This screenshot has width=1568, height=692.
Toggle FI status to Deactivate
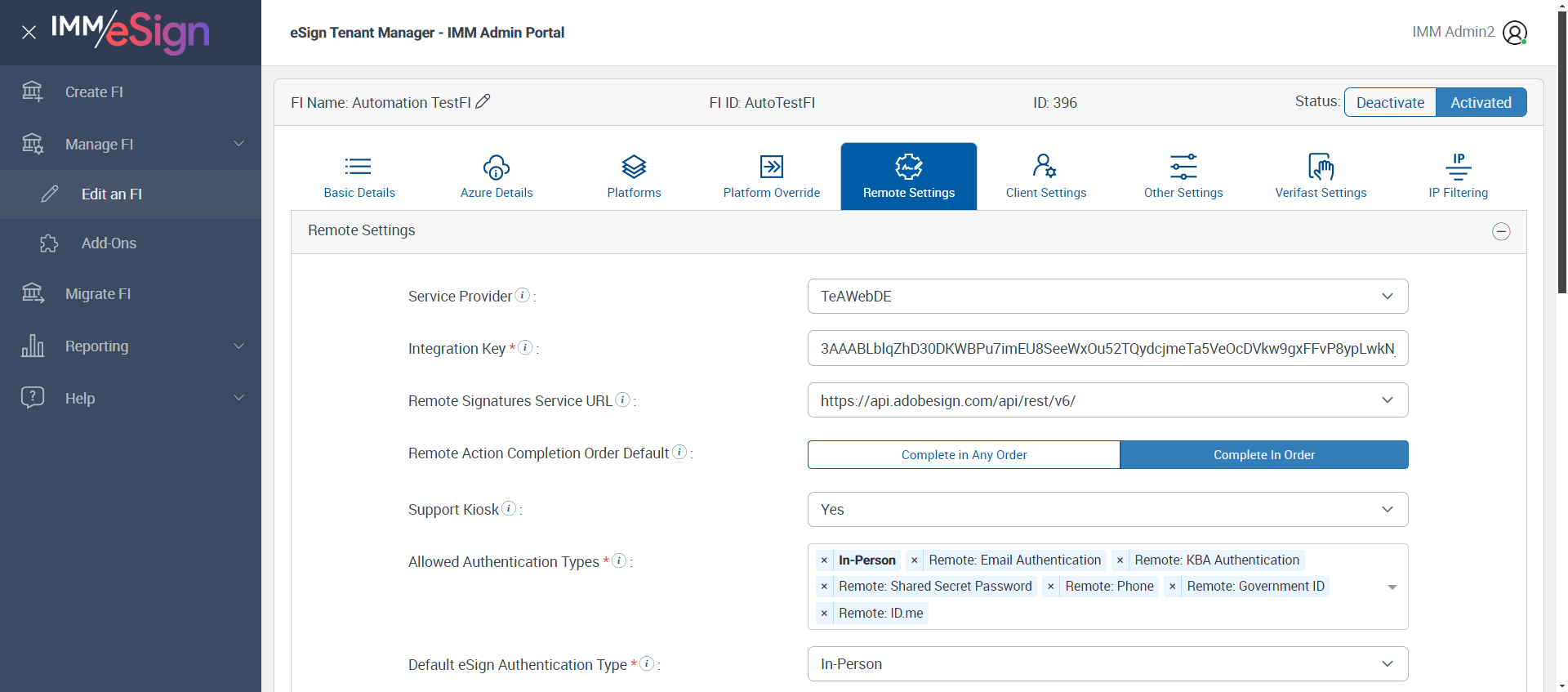(x=1390, y=102)
